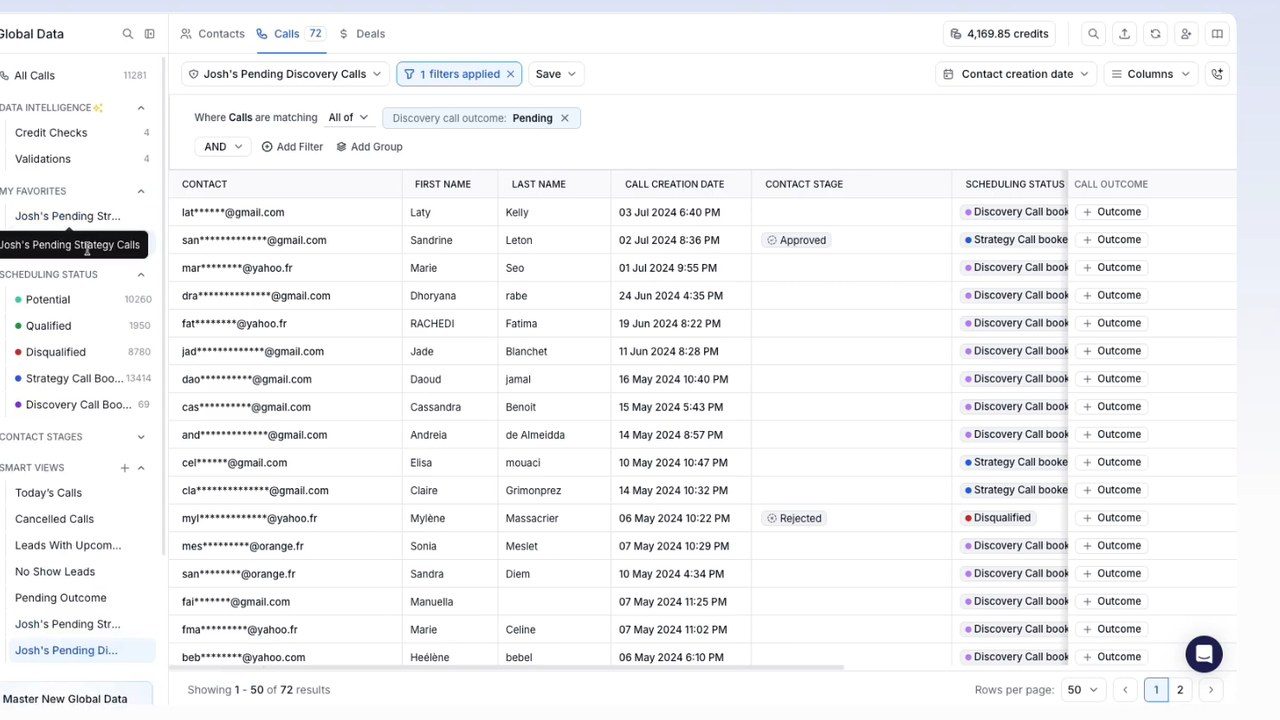Go to page 2 of results

click(x=1180, y=690)
